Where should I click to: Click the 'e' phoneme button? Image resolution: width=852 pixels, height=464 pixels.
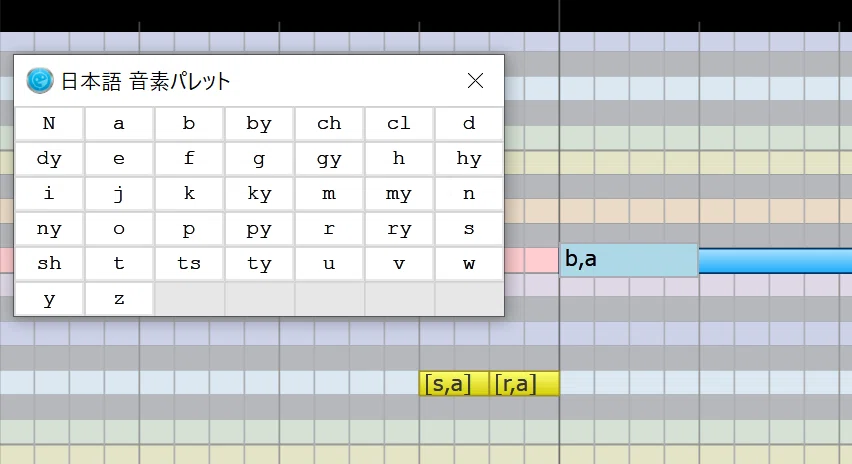click(x=119, y=159)
